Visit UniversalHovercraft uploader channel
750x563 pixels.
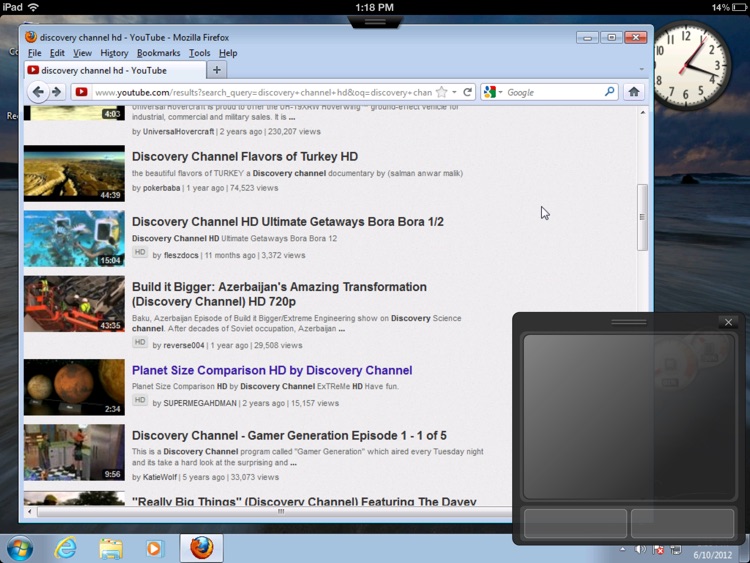(178, 132)
